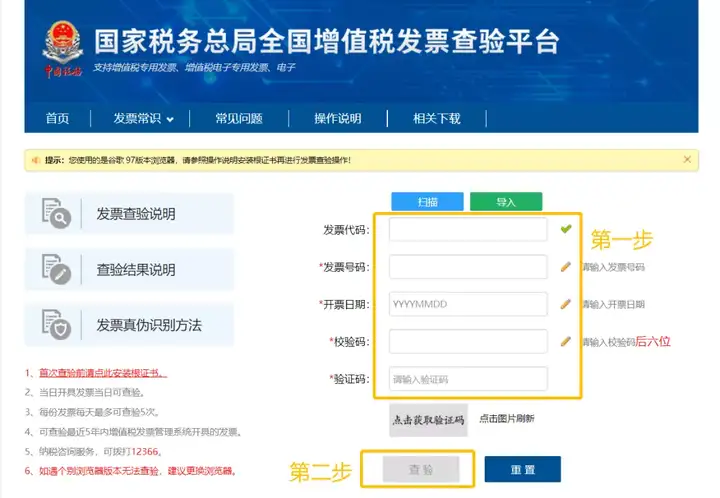720x498 pixels.
Task: Click the 每份发票每天最多可查验5次 note
Action: click(x=99, y=412)
